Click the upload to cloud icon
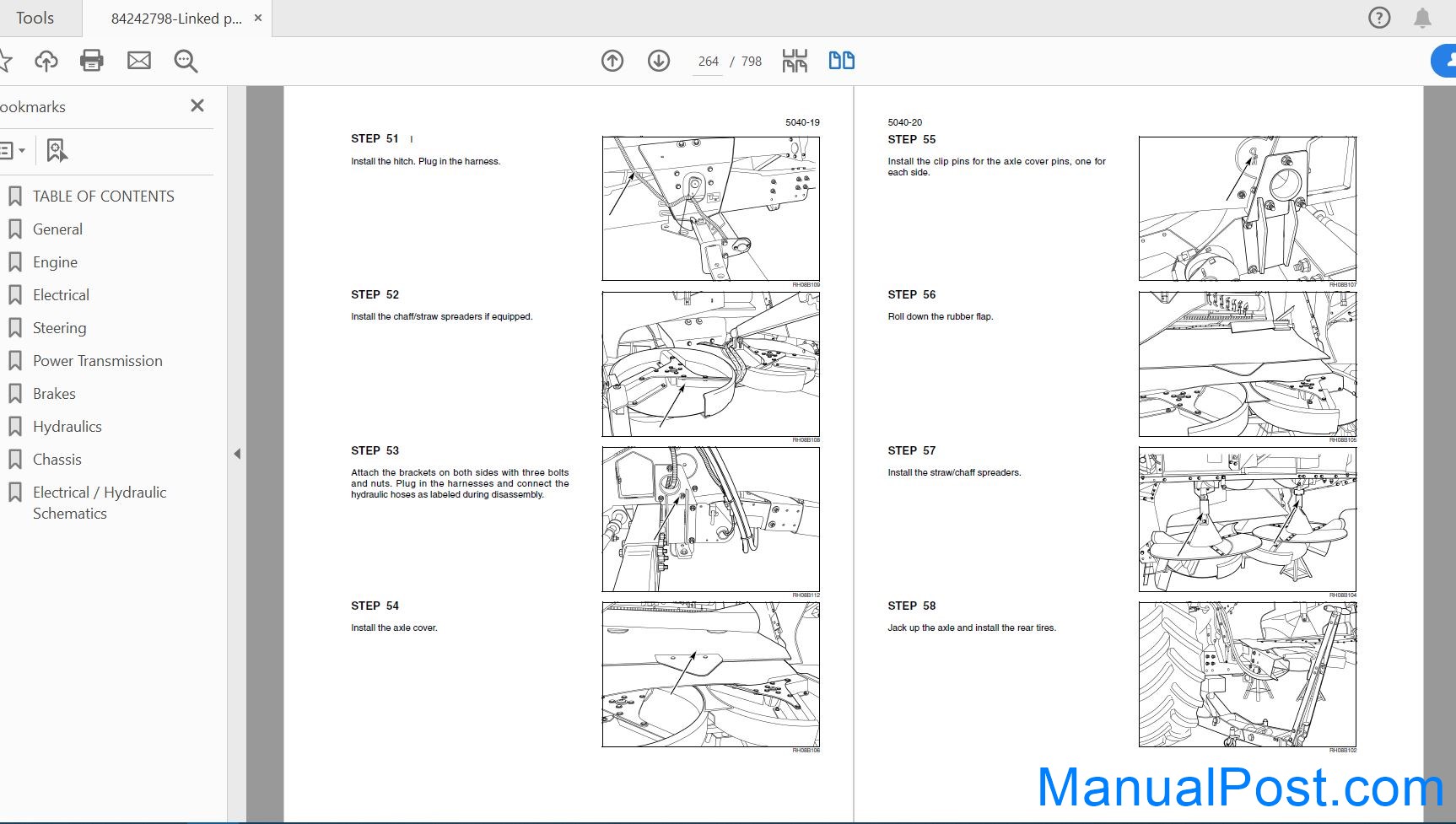The image size is (1456, 824). 46,61
